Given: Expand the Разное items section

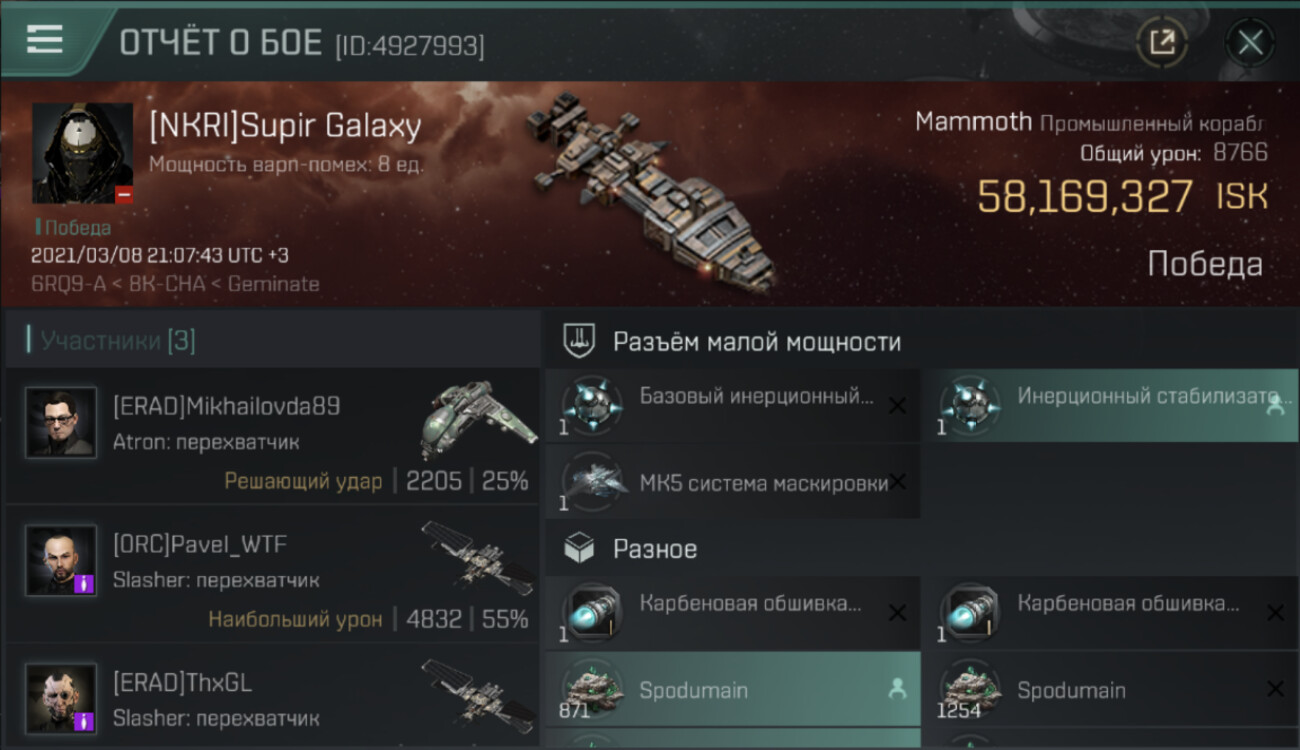Looking at the screenshot, I should pyautogui.click(x=920, y=548).
